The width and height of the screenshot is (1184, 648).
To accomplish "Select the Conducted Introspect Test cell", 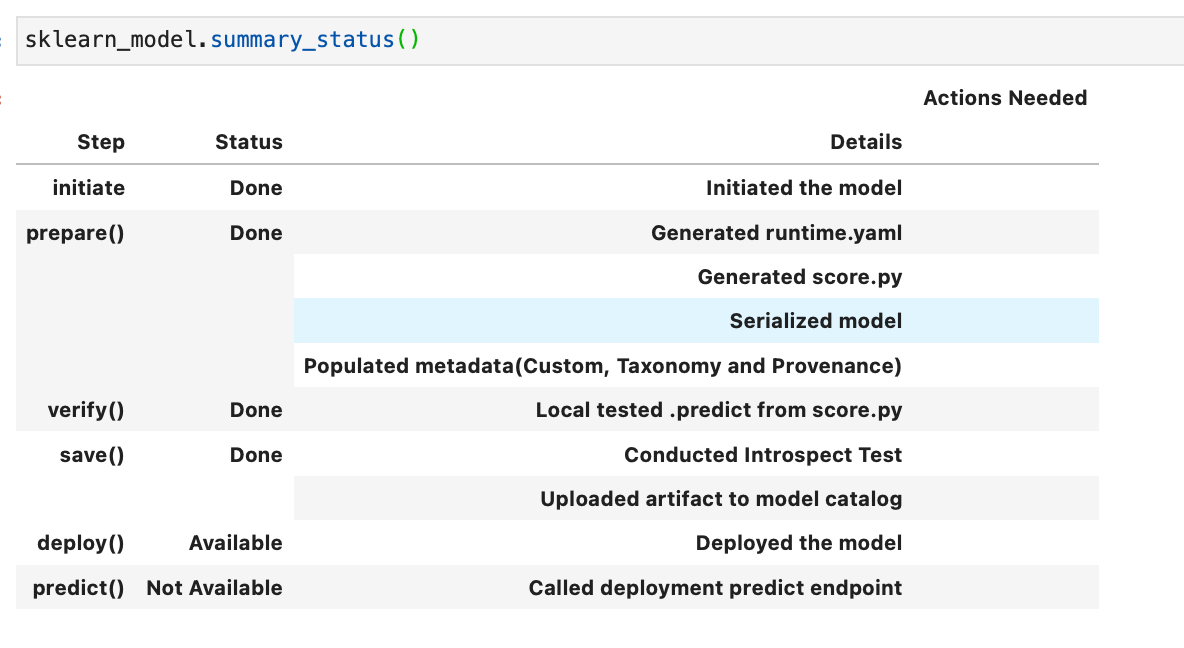I will (762, 455).
